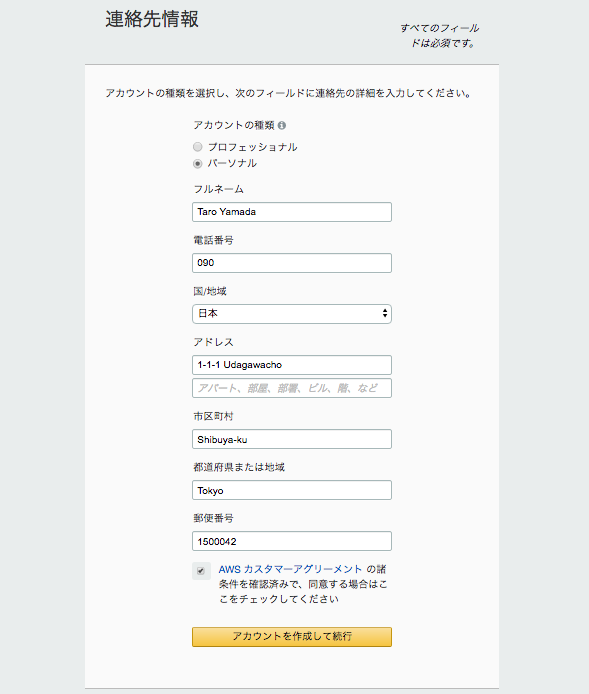Click the address field with 1-1-1 Udagawacho

[292, 365]
